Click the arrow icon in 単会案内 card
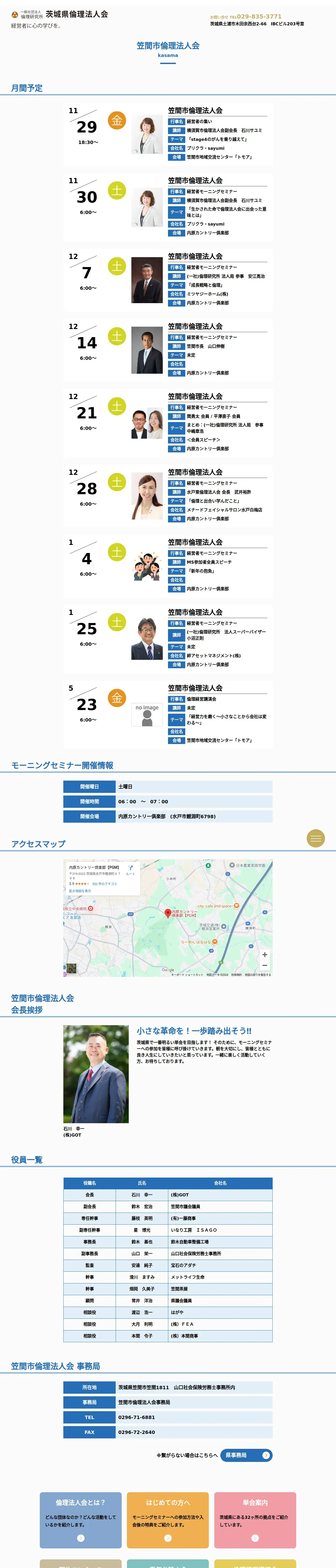 (x=255, y=1538)
